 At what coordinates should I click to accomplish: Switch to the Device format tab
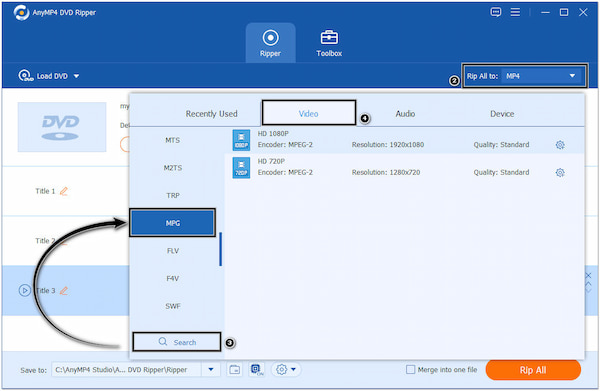coord(502,114)
